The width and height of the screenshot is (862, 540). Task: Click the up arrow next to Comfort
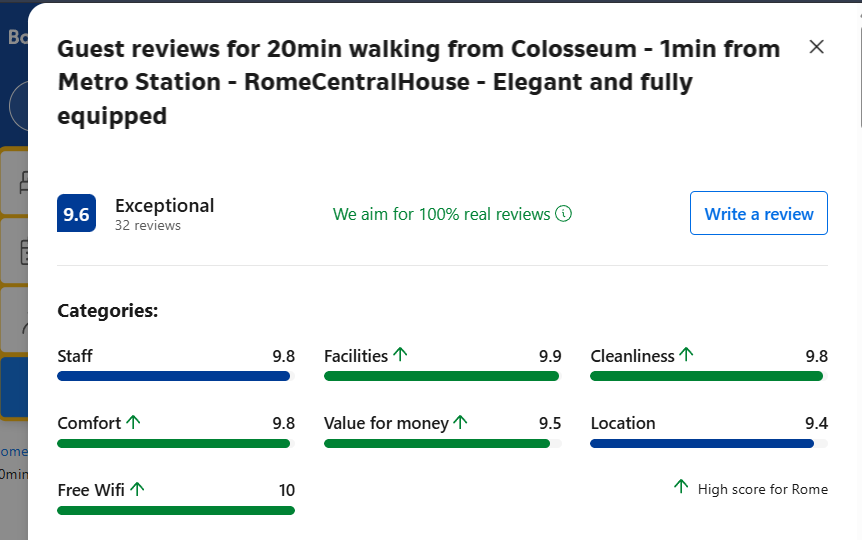tap(133, 422)
